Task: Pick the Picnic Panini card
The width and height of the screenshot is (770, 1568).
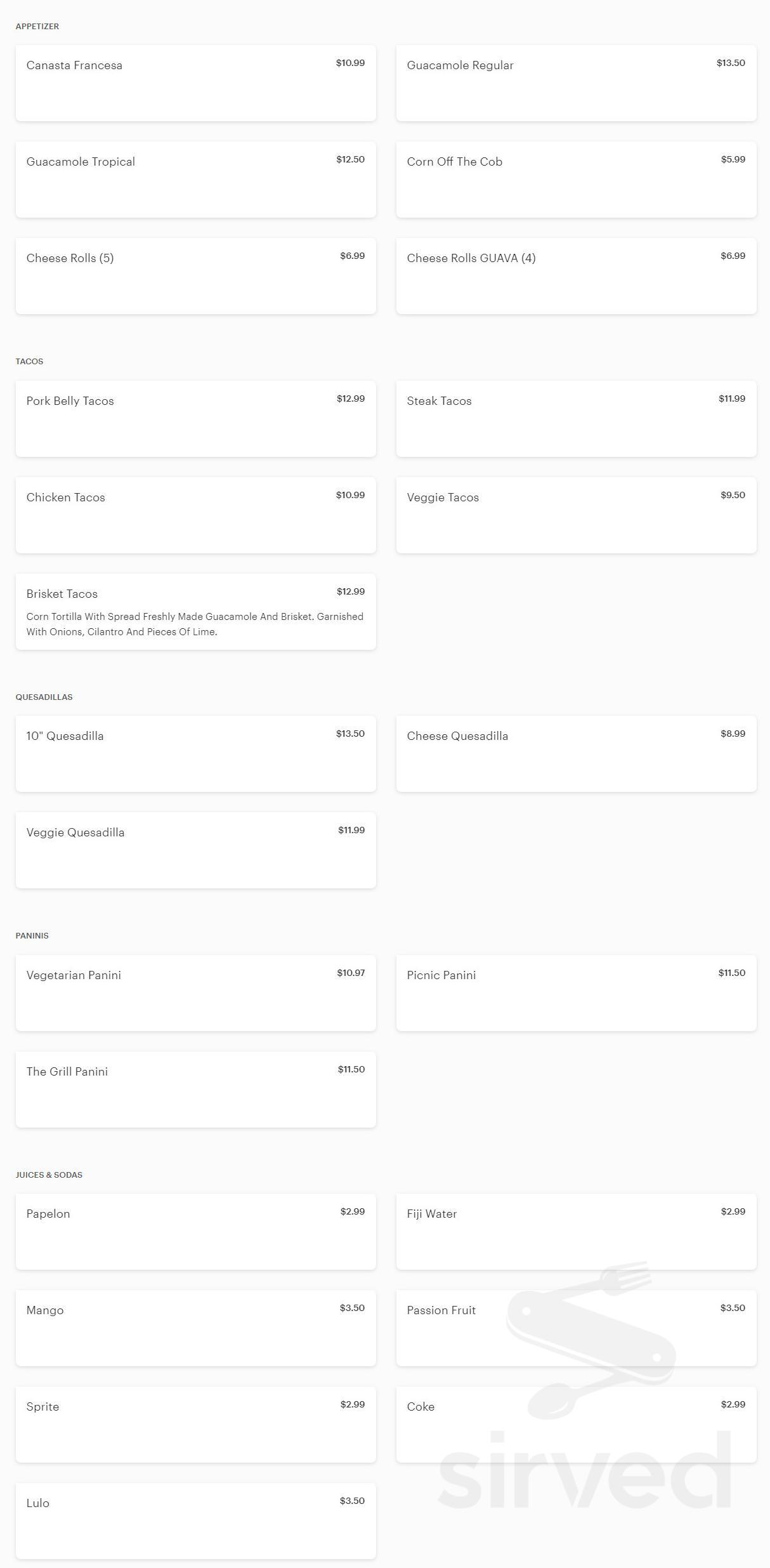Action: click(576, 993)
